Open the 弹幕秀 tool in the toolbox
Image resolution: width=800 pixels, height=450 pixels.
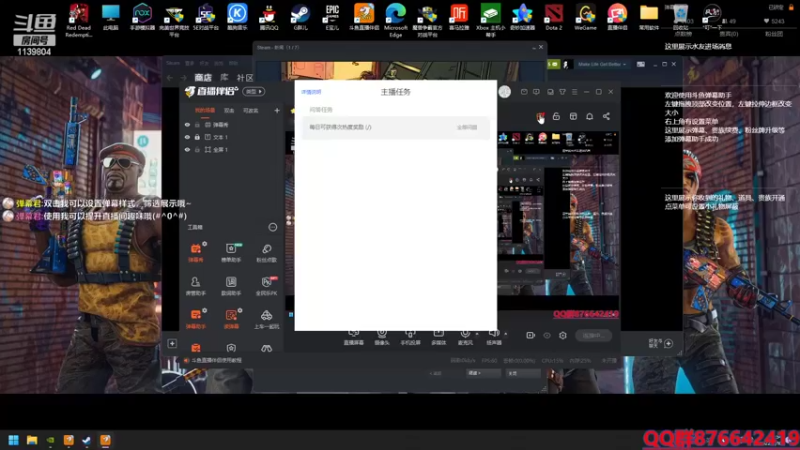pos(195,252)
